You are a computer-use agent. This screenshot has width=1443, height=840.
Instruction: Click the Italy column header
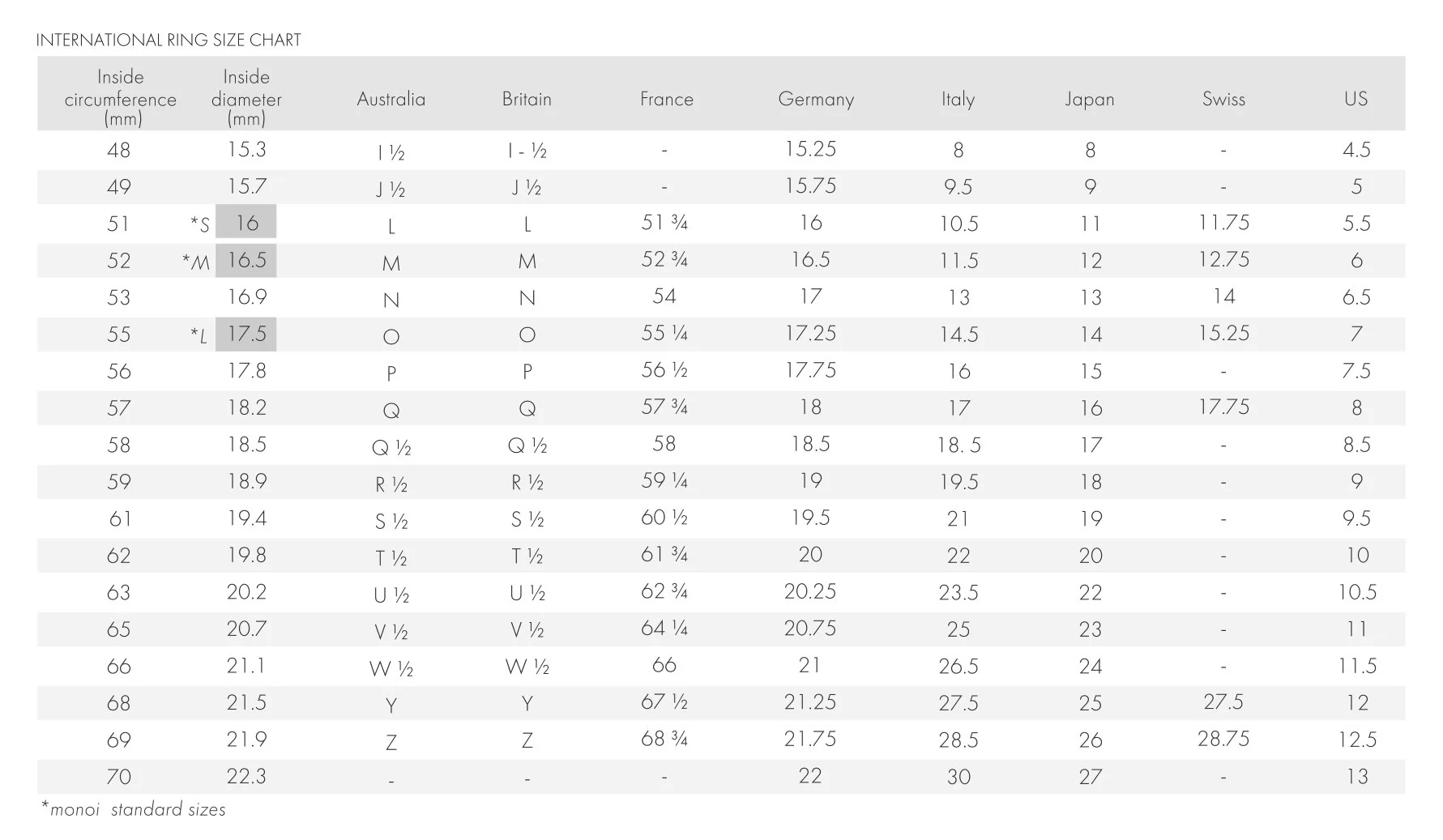tap(958, 100)
